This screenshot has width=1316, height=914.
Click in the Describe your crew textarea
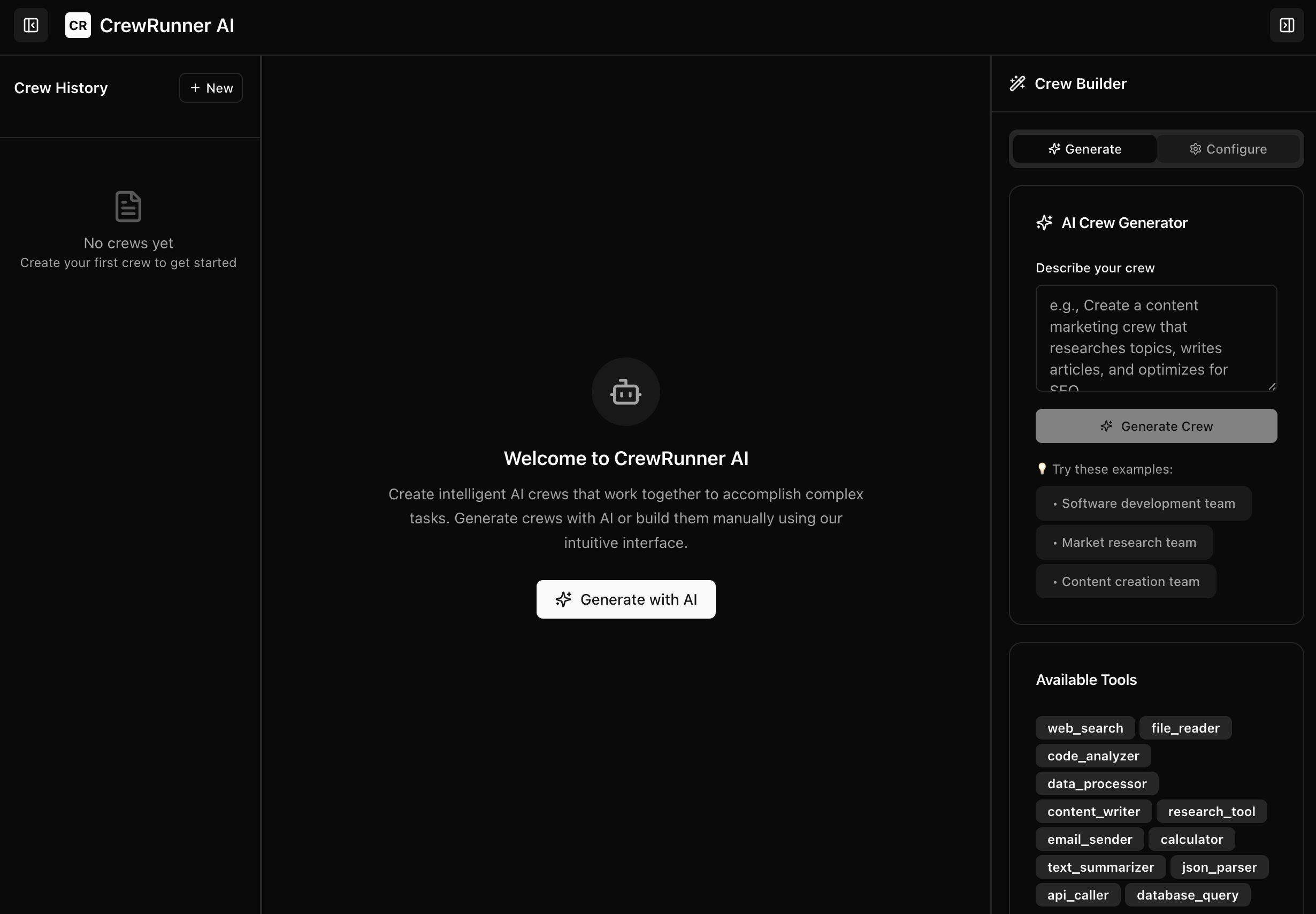[1155, 338]
